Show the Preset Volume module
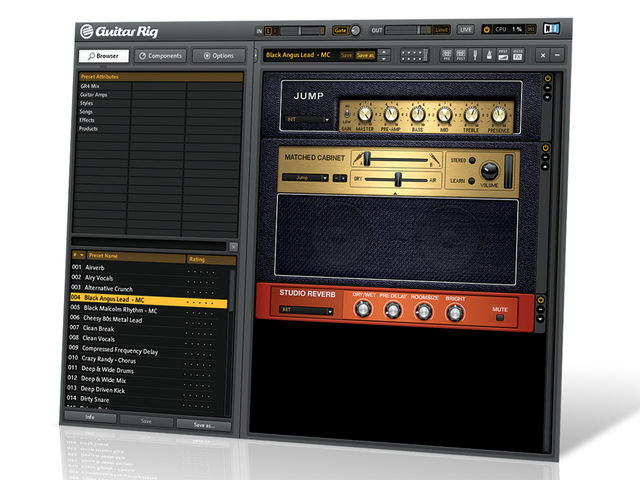The width and height of the screenshot is (640, 480). [x=503, y=55]
